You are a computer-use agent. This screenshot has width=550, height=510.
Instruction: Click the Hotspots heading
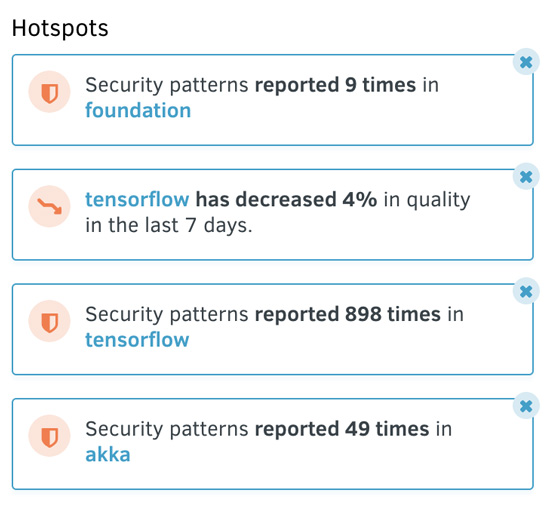coord(60,28)
